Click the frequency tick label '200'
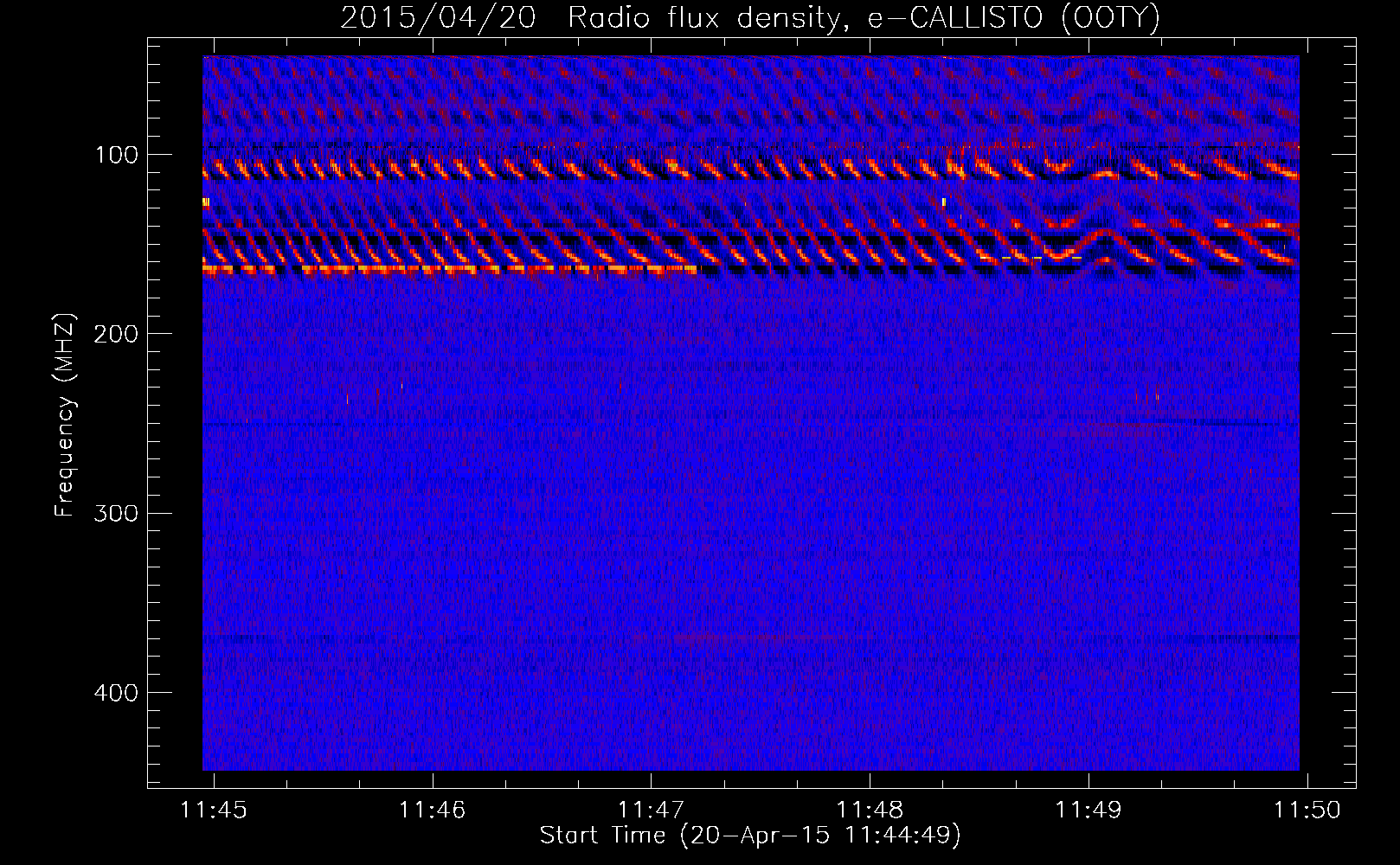The width and height of the screenshot is (1400, 865). pos(117,335)
